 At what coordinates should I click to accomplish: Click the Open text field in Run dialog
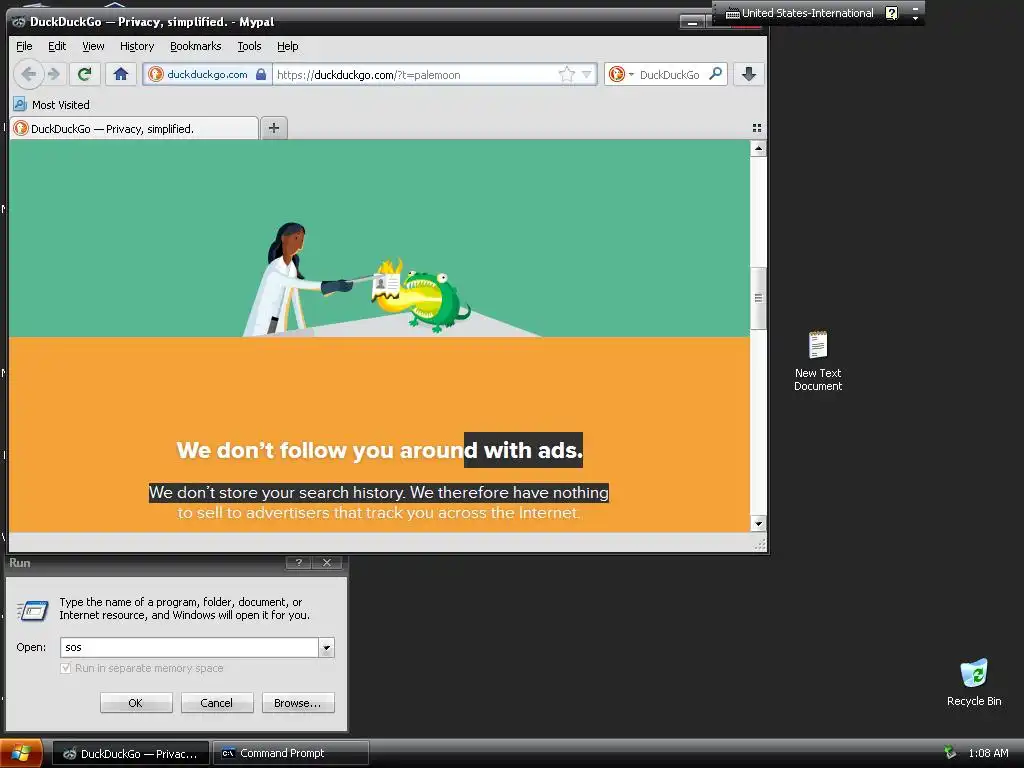(x=189, y=647)
